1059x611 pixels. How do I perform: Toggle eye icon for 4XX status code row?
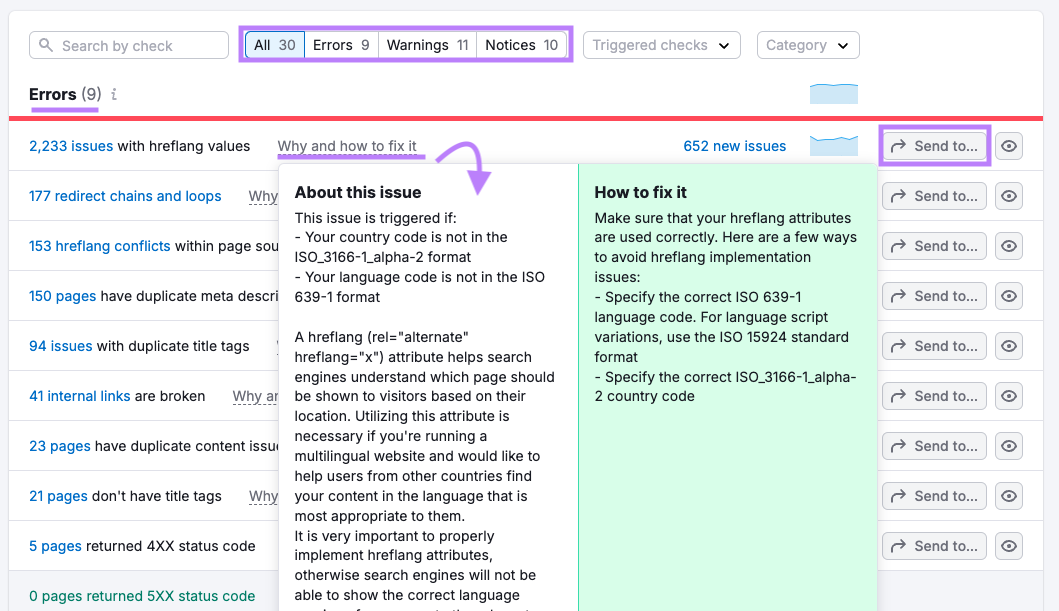pyautogui.click(x=1009, y=546)
